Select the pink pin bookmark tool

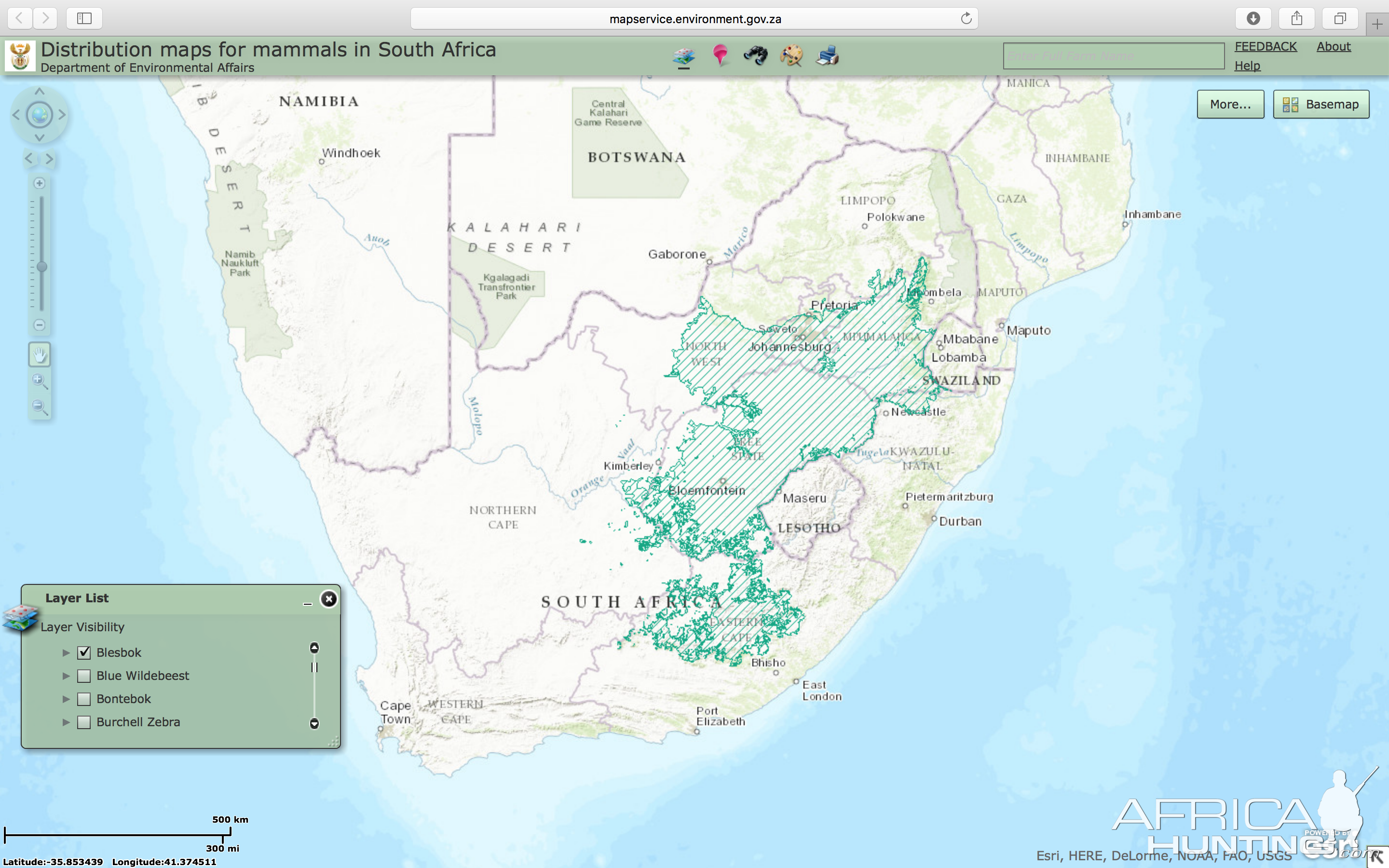[x=720, y=55]
